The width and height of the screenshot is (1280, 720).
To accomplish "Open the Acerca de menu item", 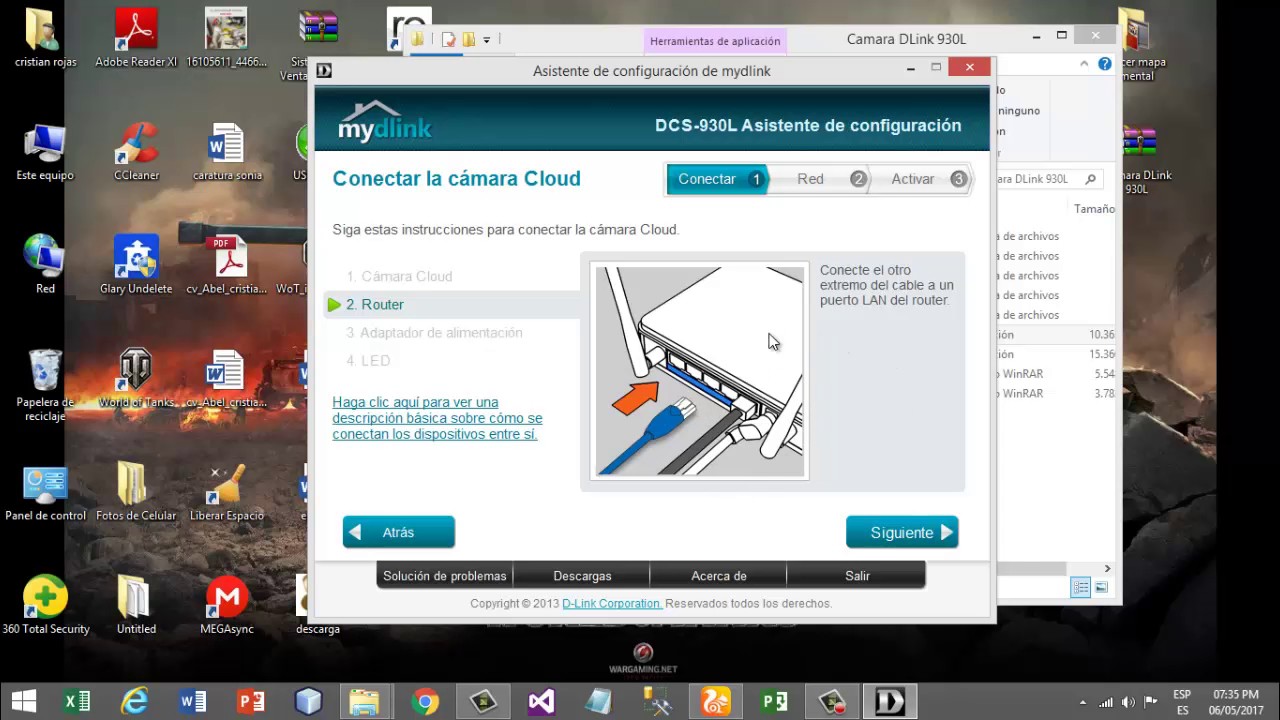I will coord(719,576).
